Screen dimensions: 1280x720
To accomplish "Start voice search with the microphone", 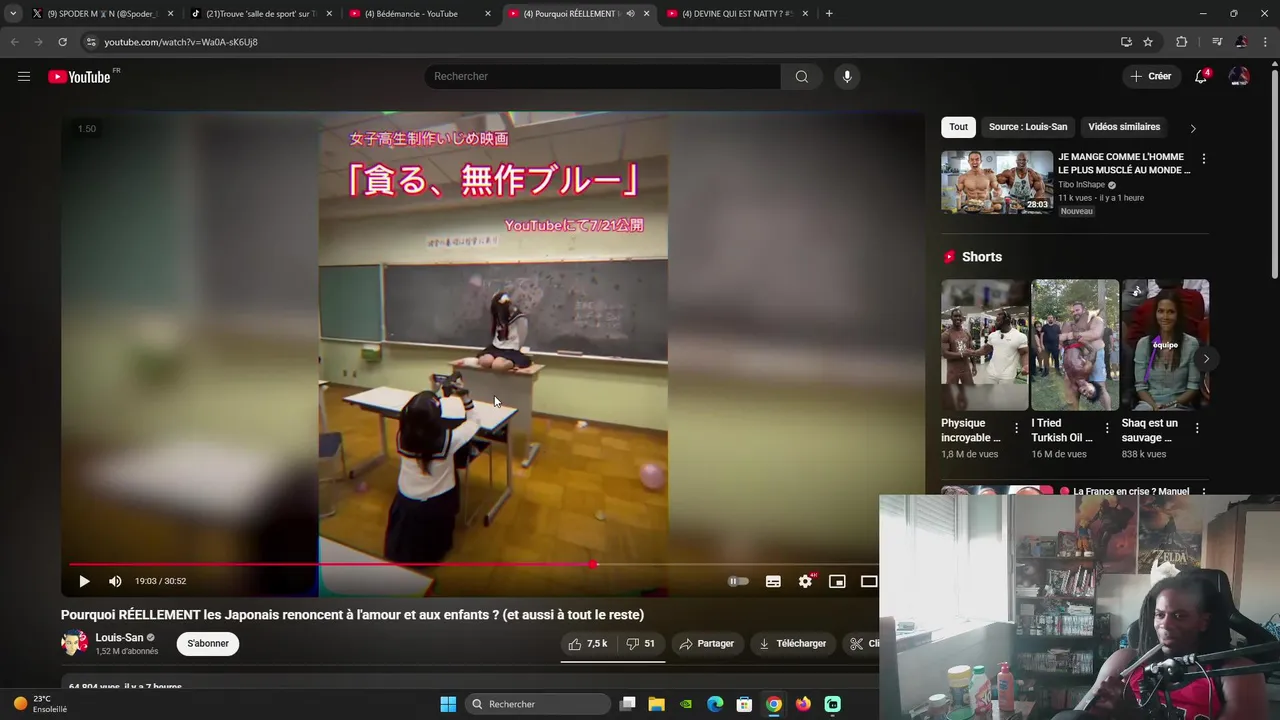I will point(847,77).
